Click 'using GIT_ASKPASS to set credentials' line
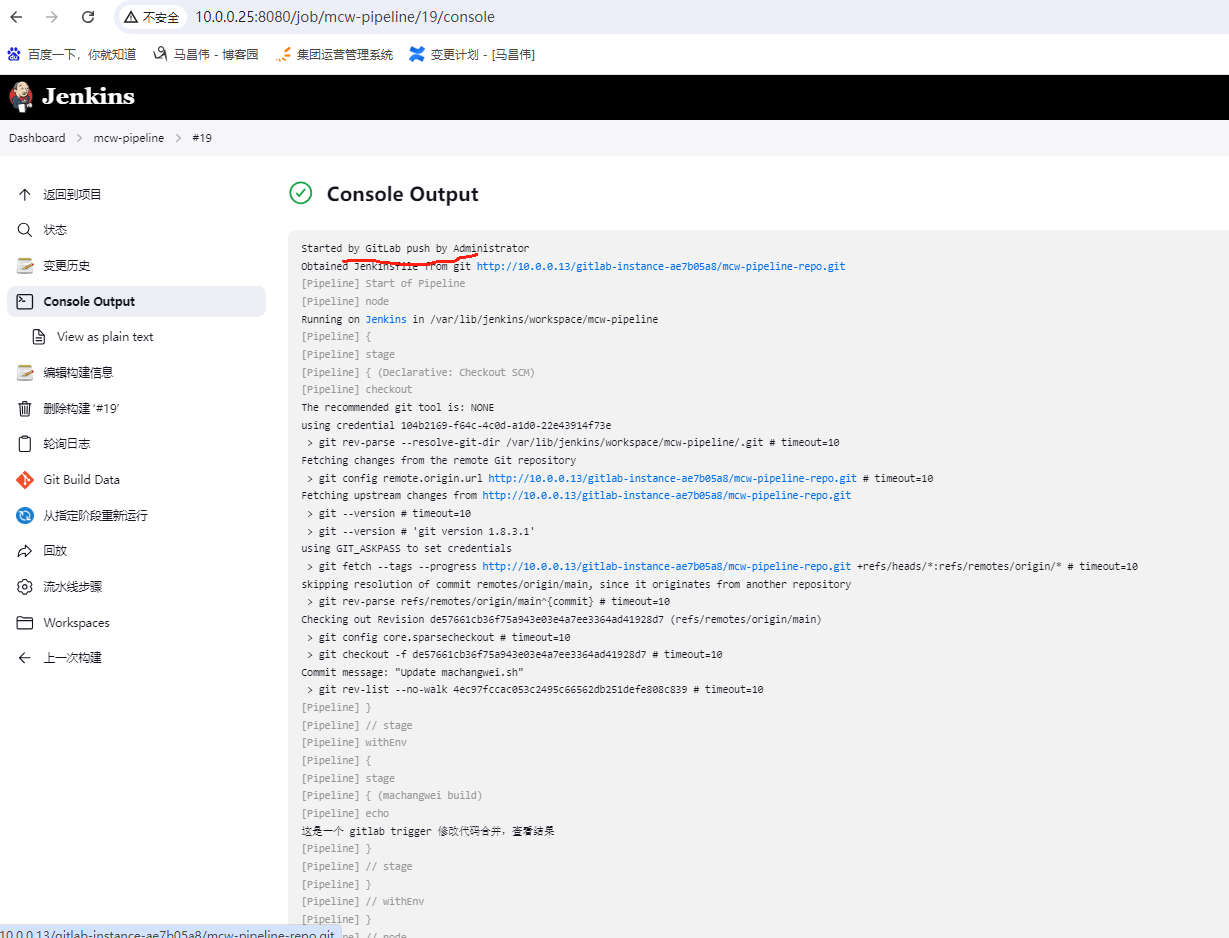This screenshot has height=938, width=1229. point(406,548)
